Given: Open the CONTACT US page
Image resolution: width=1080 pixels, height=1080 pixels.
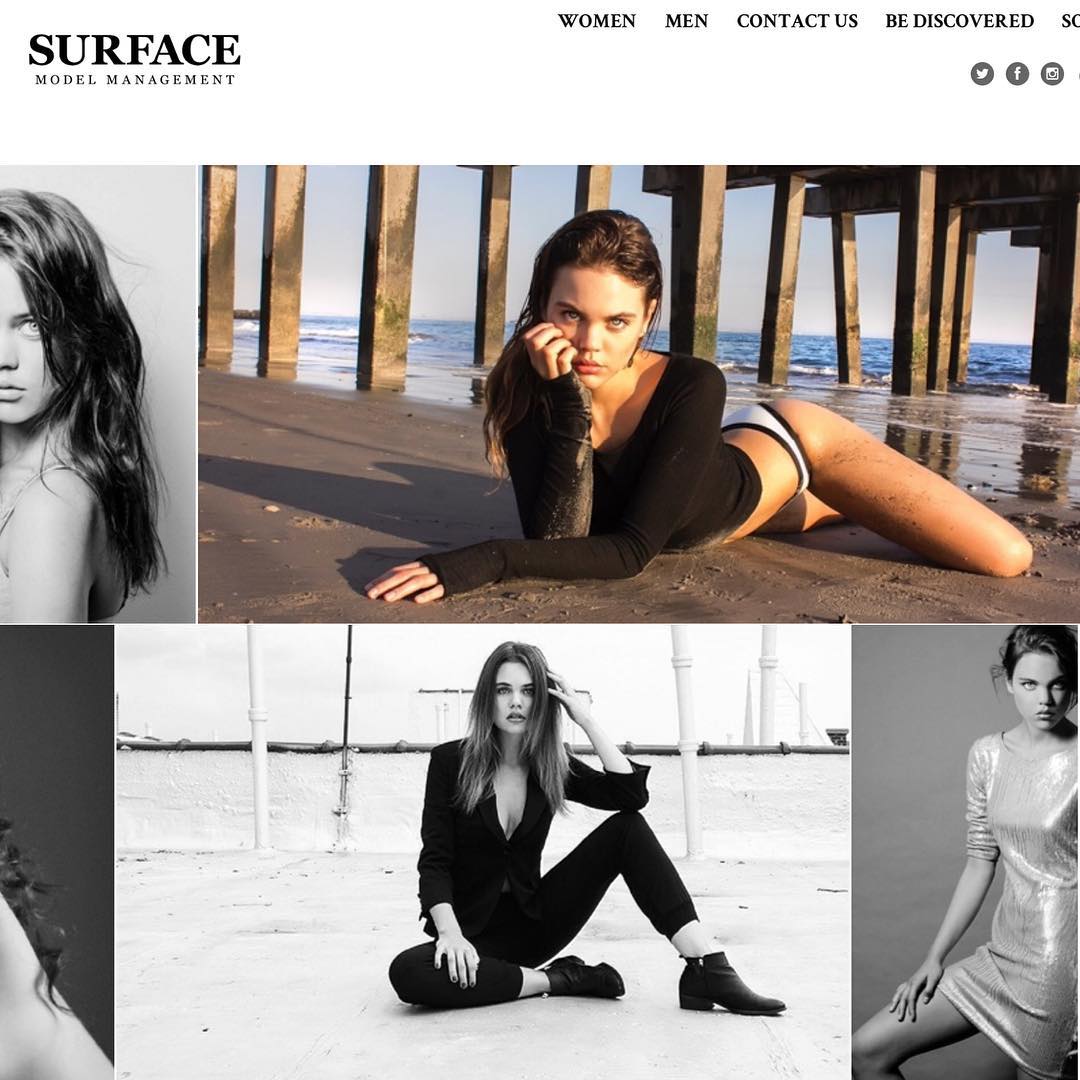Looking at the screenshot, I should coord(797,21).
